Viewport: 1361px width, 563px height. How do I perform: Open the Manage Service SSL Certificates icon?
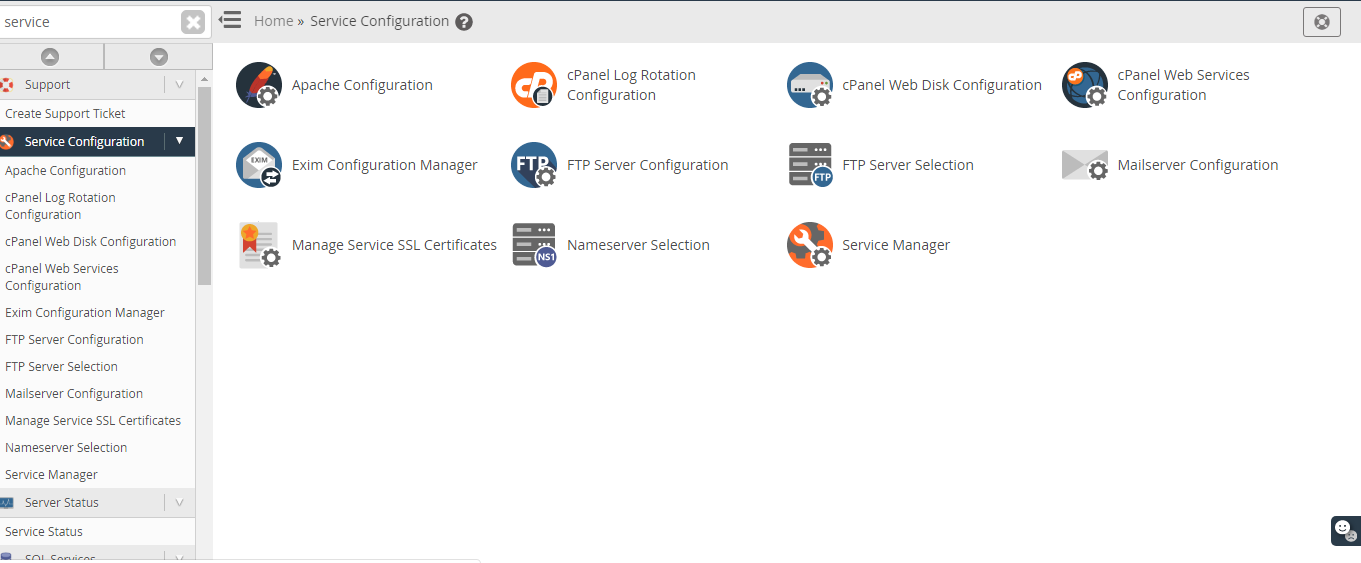point(259,245)
